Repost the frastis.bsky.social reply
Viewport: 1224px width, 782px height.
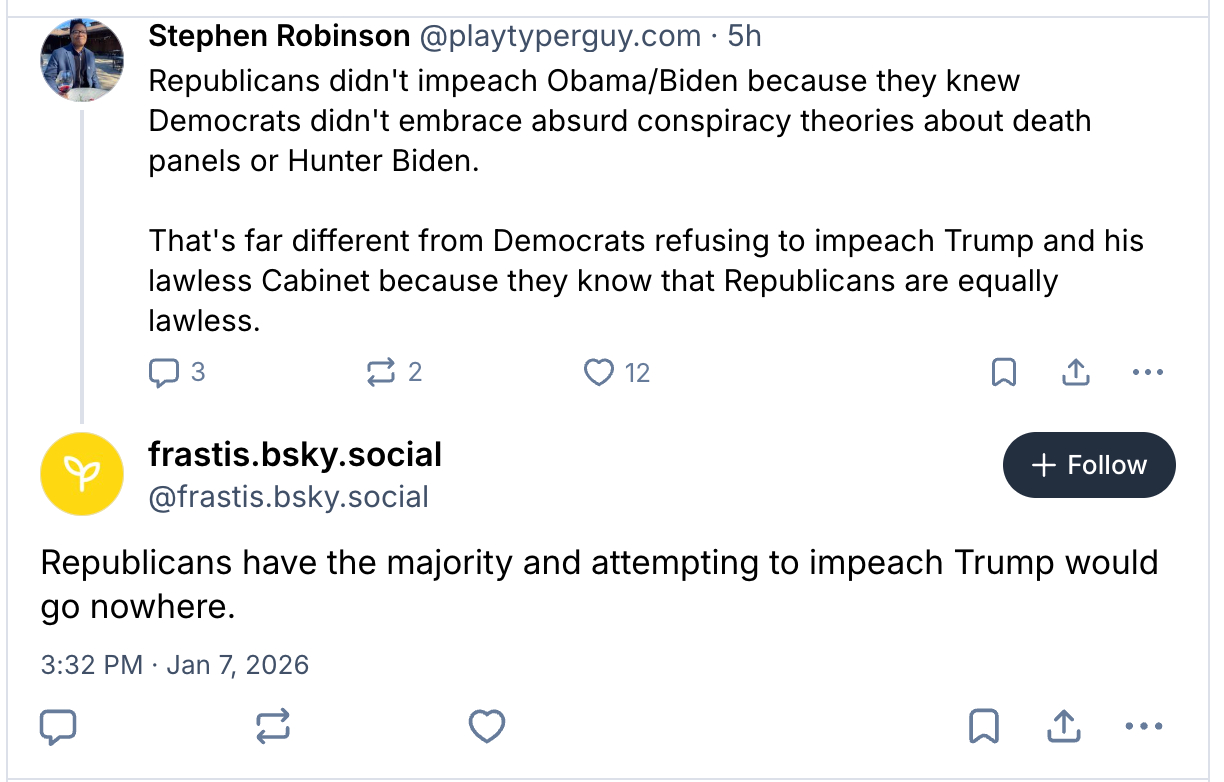[x=273, y=726]
